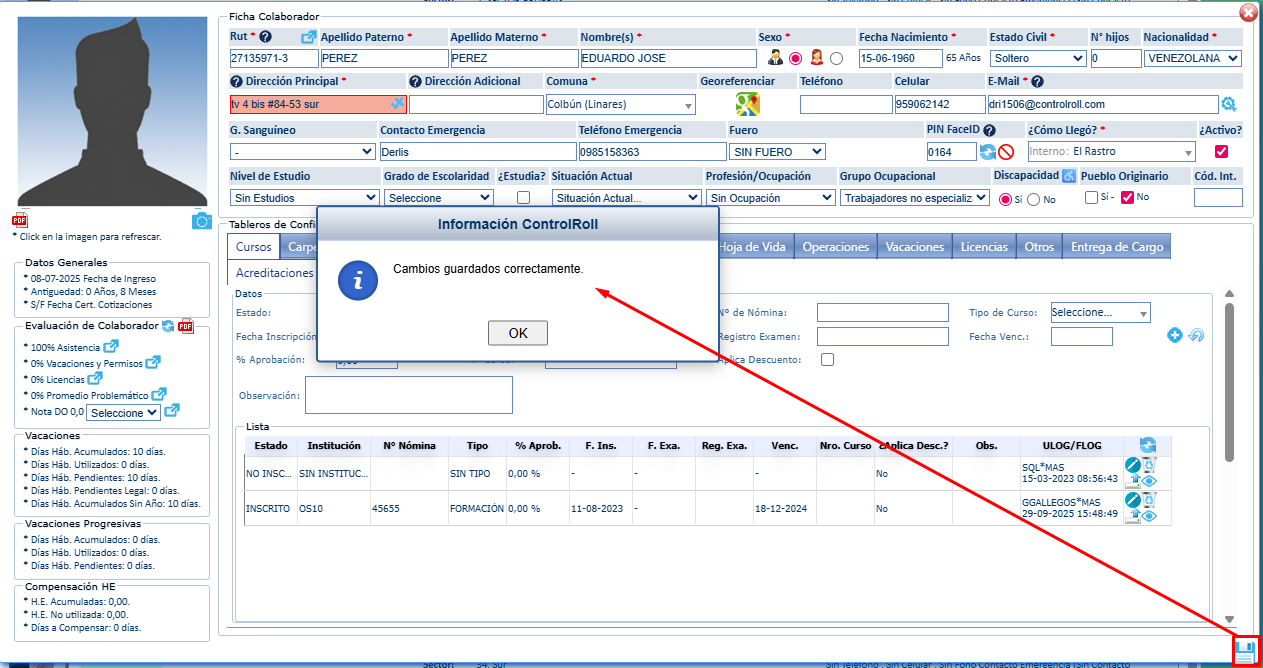Click the save floppy disk icon
This screenshot has width=1263, height=668.
(1245, 652)
